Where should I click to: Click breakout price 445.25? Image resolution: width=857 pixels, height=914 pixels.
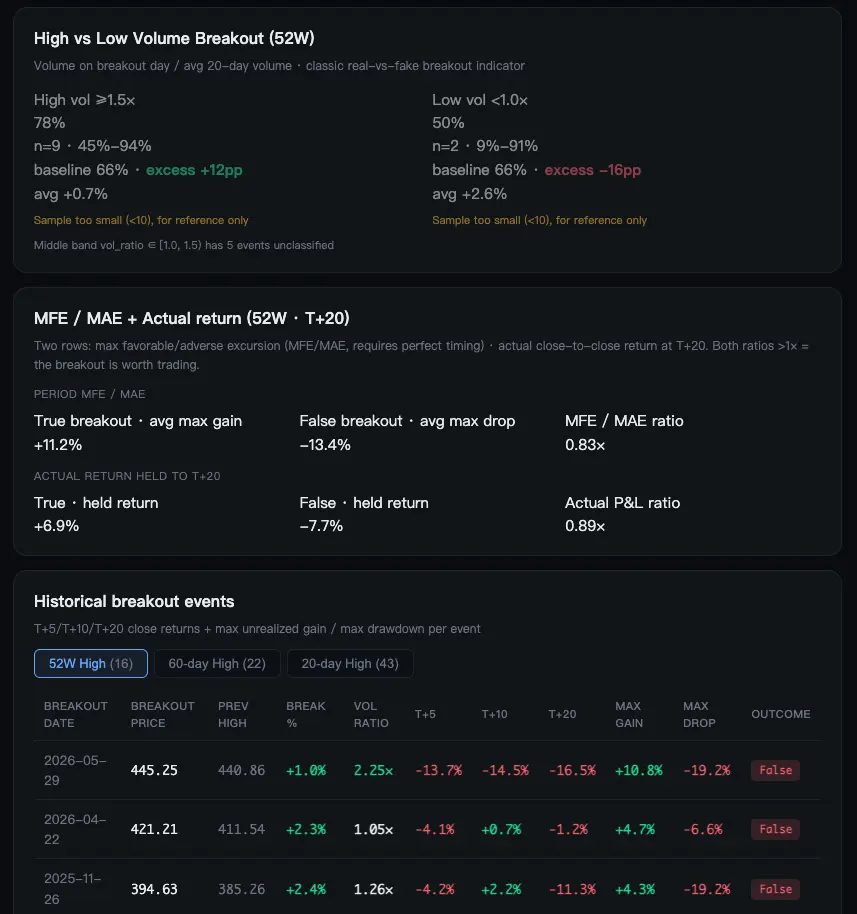tap(154, 770)
